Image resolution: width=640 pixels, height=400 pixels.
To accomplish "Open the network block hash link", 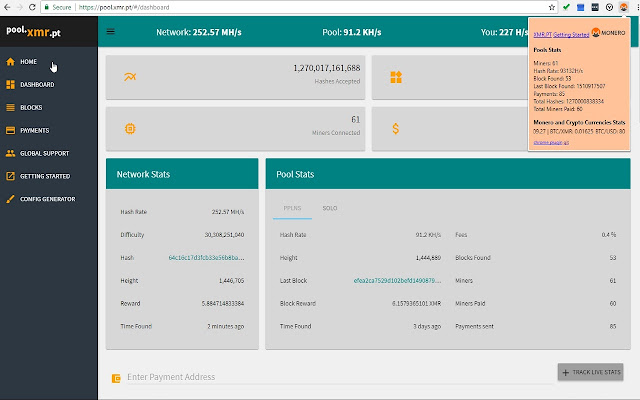I will (x=207, y=258).
